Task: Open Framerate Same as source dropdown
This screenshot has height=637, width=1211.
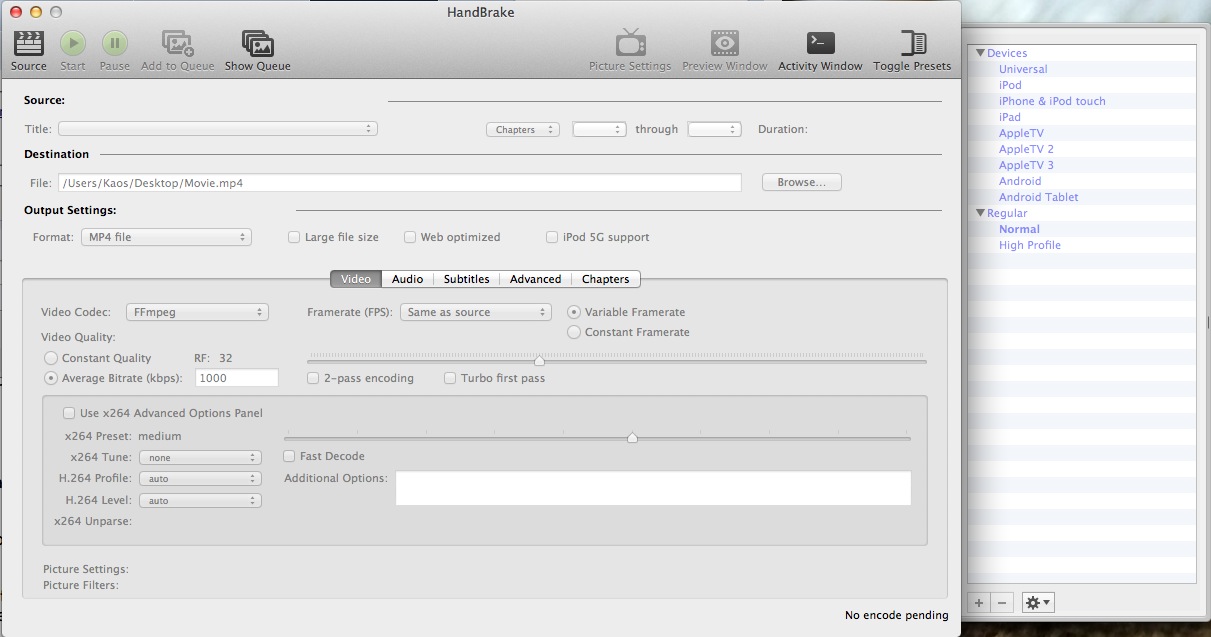Action: click(475, 312)
